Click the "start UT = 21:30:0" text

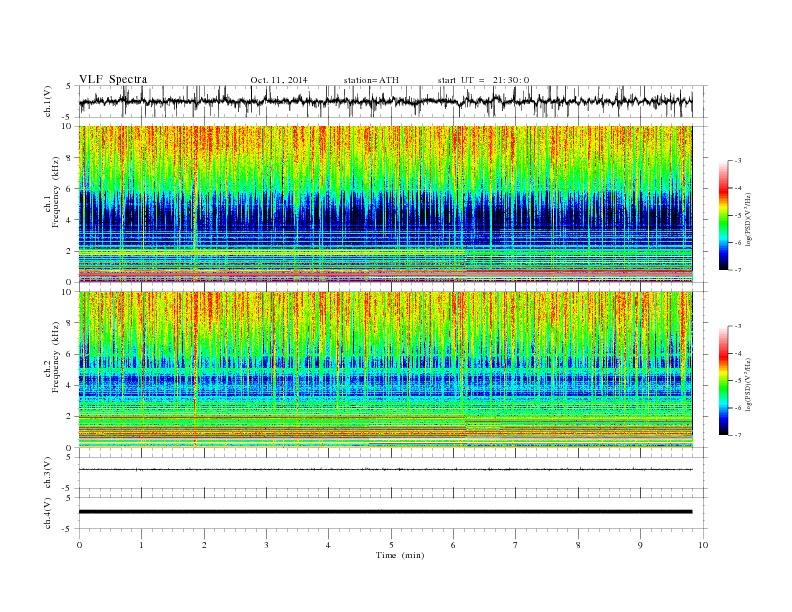[483, 80]
